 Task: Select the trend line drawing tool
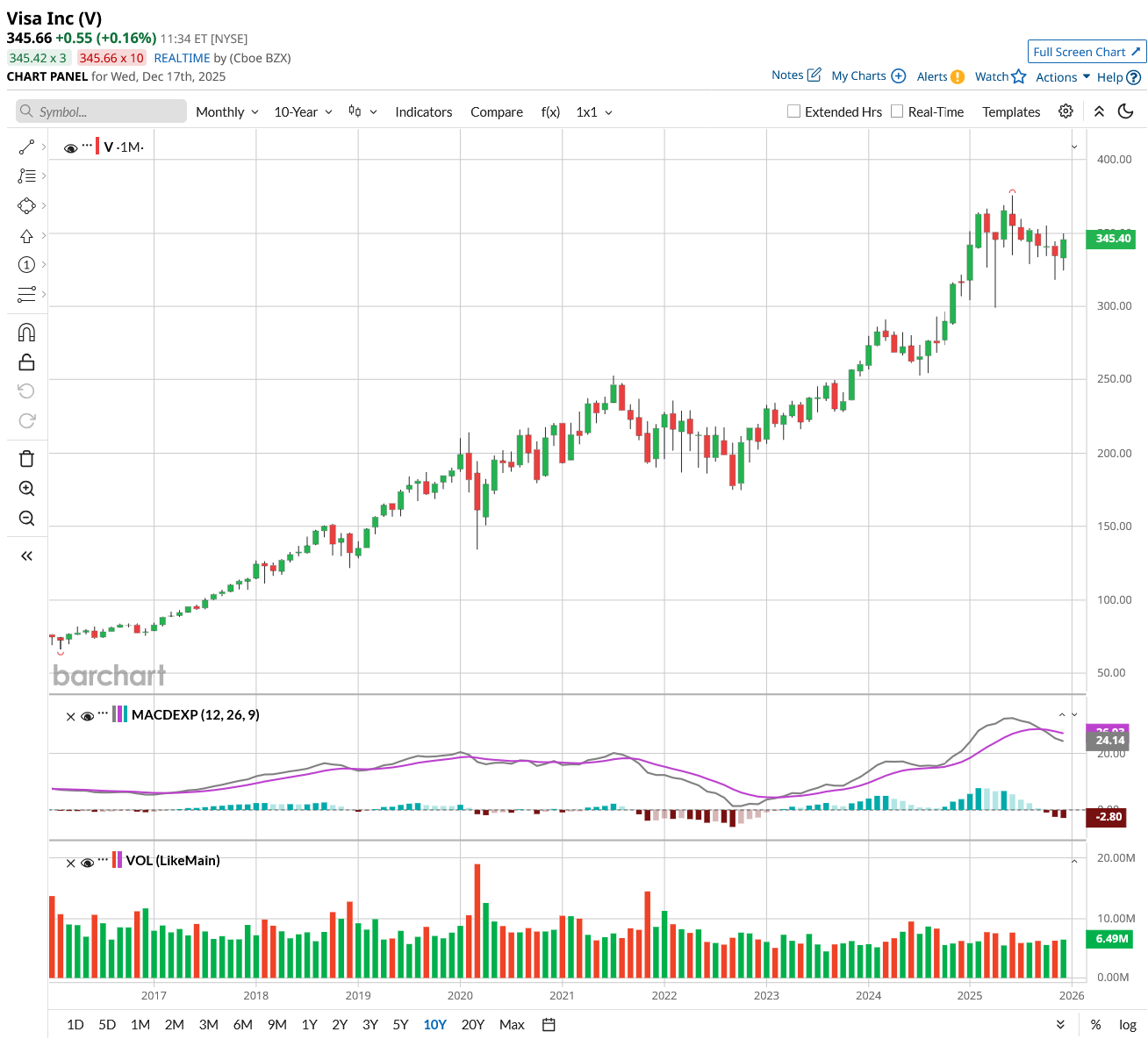26,147
